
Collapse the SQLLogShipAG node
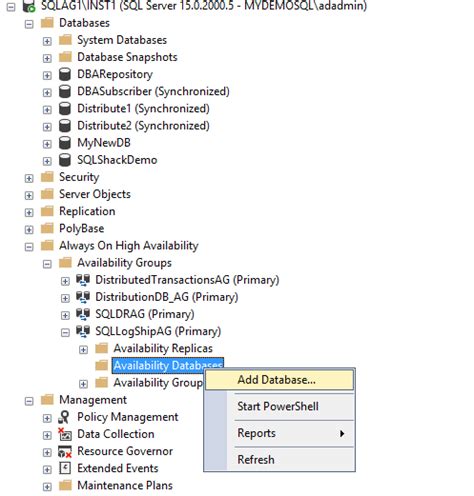click(x=65, y=333)
